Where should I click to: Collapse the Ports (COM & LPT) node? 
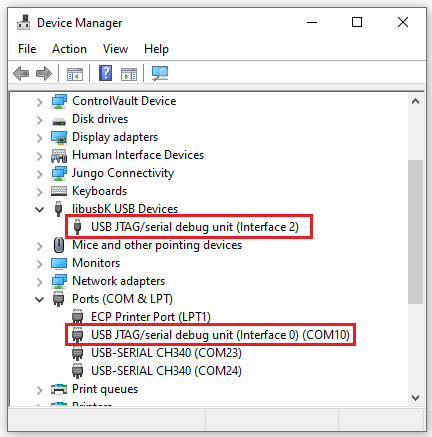[40, 300]
